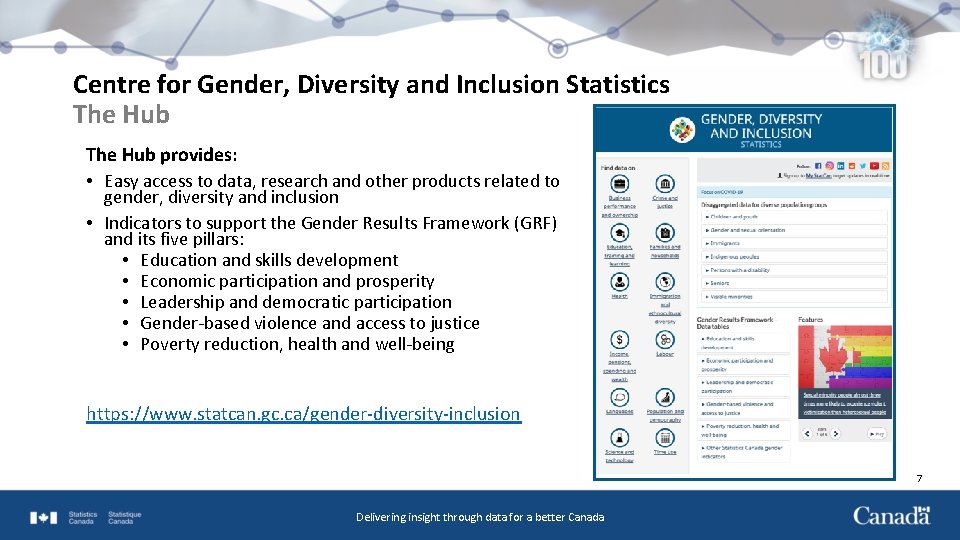Follow on Reddit icon
The width and height of the screenshot is (960, 540).
click(x=852, y=166)
